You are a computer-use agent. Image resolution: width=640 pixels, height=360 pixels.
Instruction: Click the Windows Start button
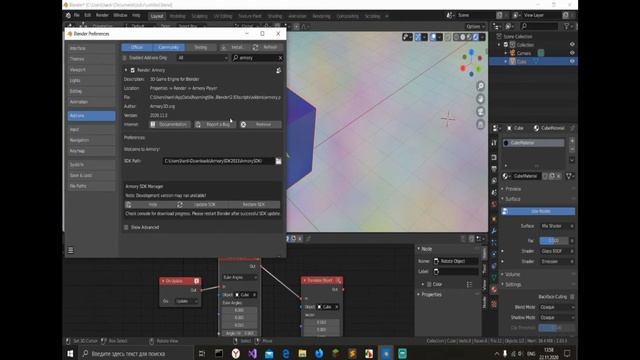pos(70,353)
